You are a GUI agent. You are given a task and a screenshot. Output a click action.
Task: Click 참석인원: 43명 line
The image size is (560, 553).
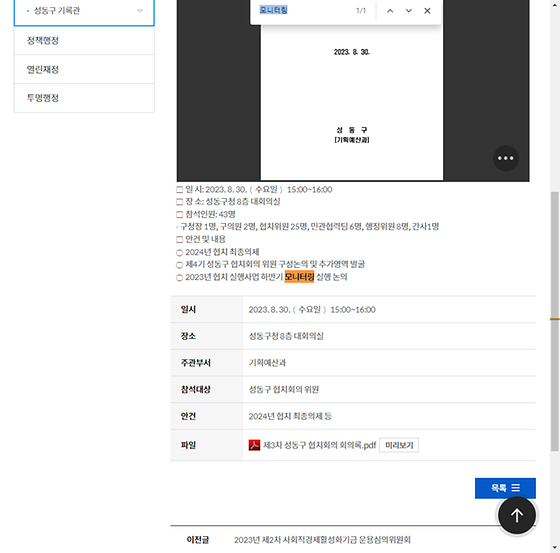click(206, 214)
